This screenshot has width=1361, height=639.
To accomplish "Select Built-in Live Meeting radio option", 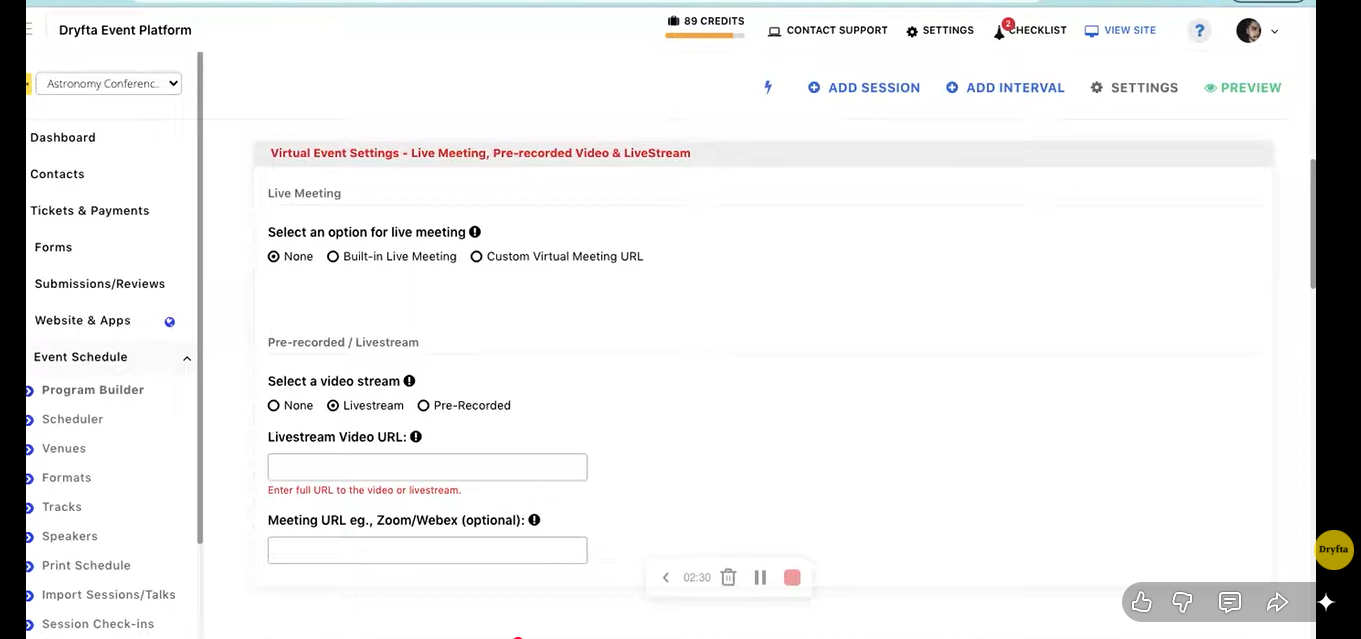I will coord(333,257).
